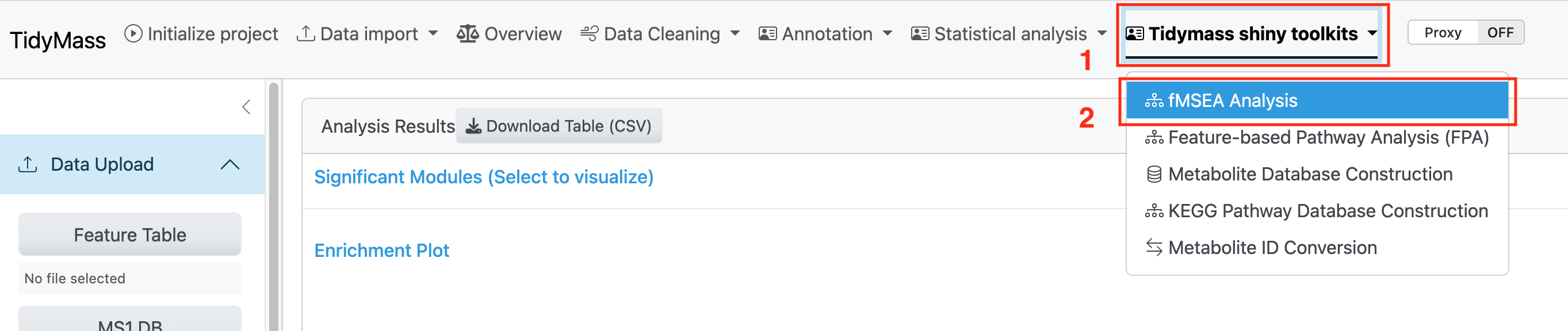Click the Data import upload icon

tap(305, 33)
